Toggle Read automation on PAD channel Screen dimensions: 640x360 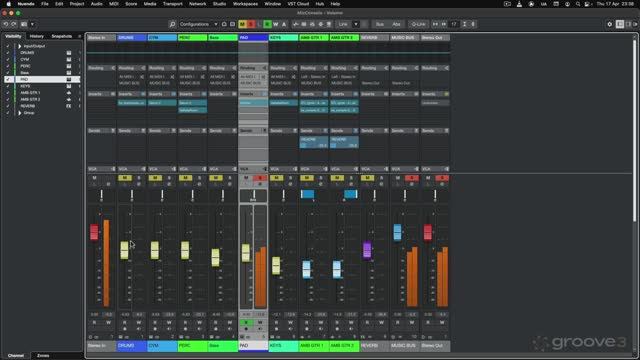[246, 322]
